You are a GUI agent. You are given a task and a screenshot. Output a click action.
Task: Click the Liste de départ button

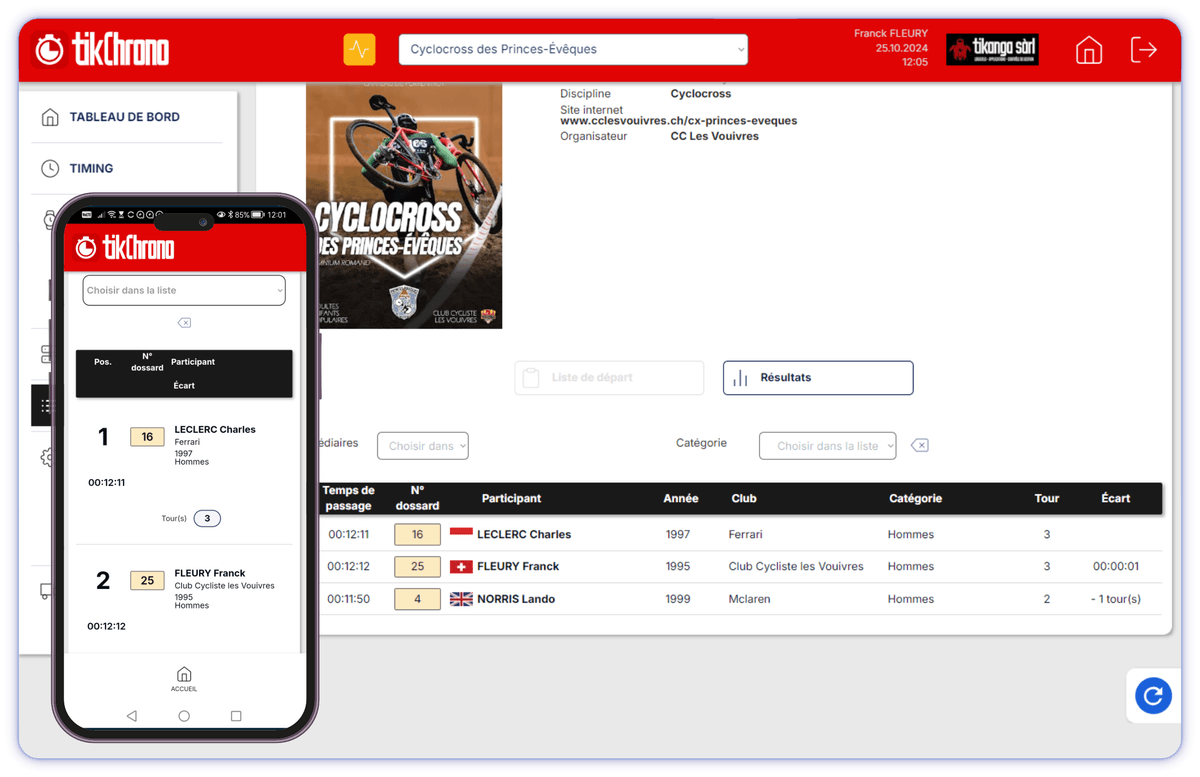tap(609, 378)
